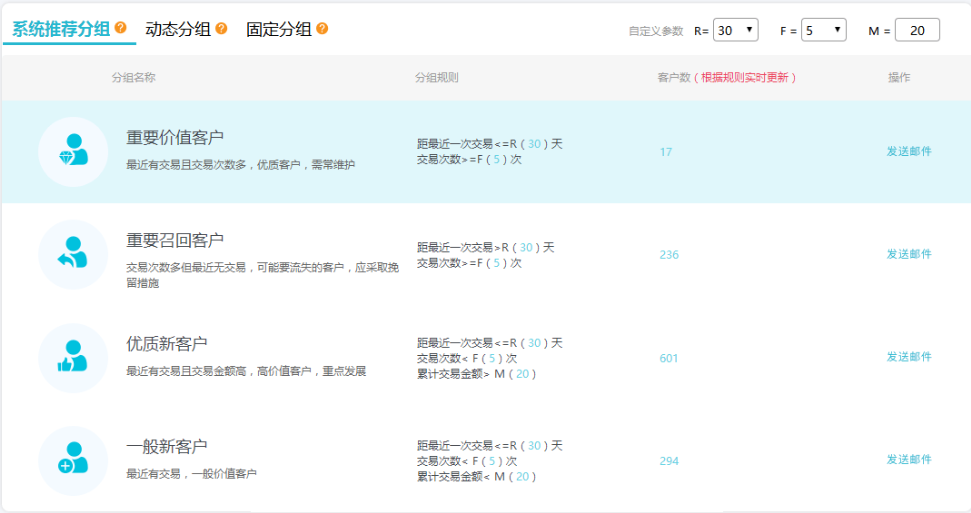Screen dimensions: 971x513
Task: Click the help icon beside 动态分组
Action: pos(221,28)
